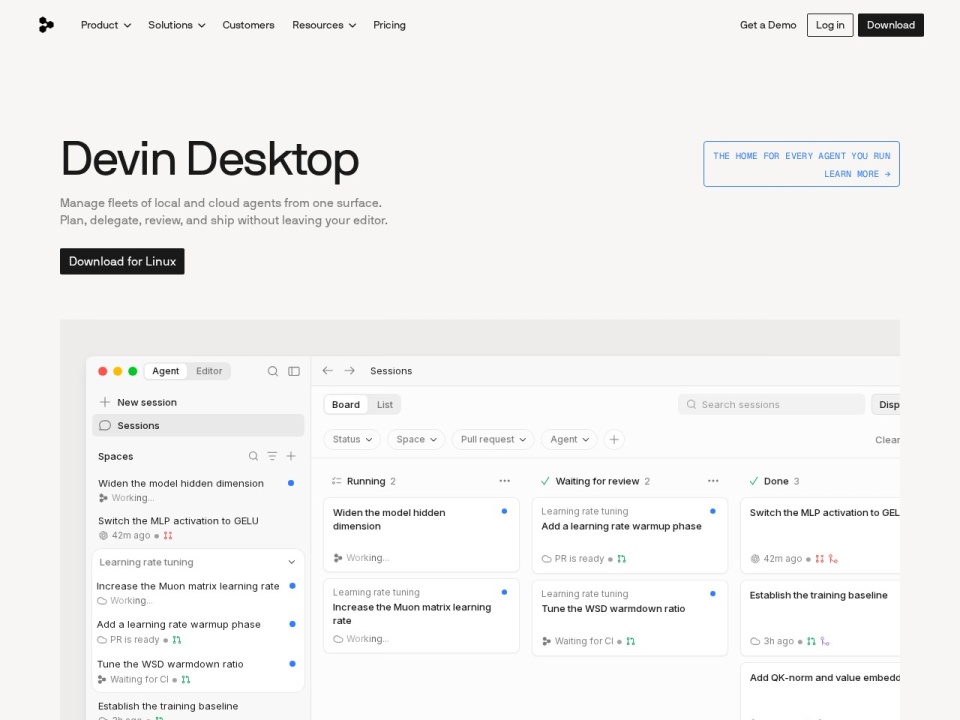
Task: Click the Done column checkmark icon
Action: point(754,481)
